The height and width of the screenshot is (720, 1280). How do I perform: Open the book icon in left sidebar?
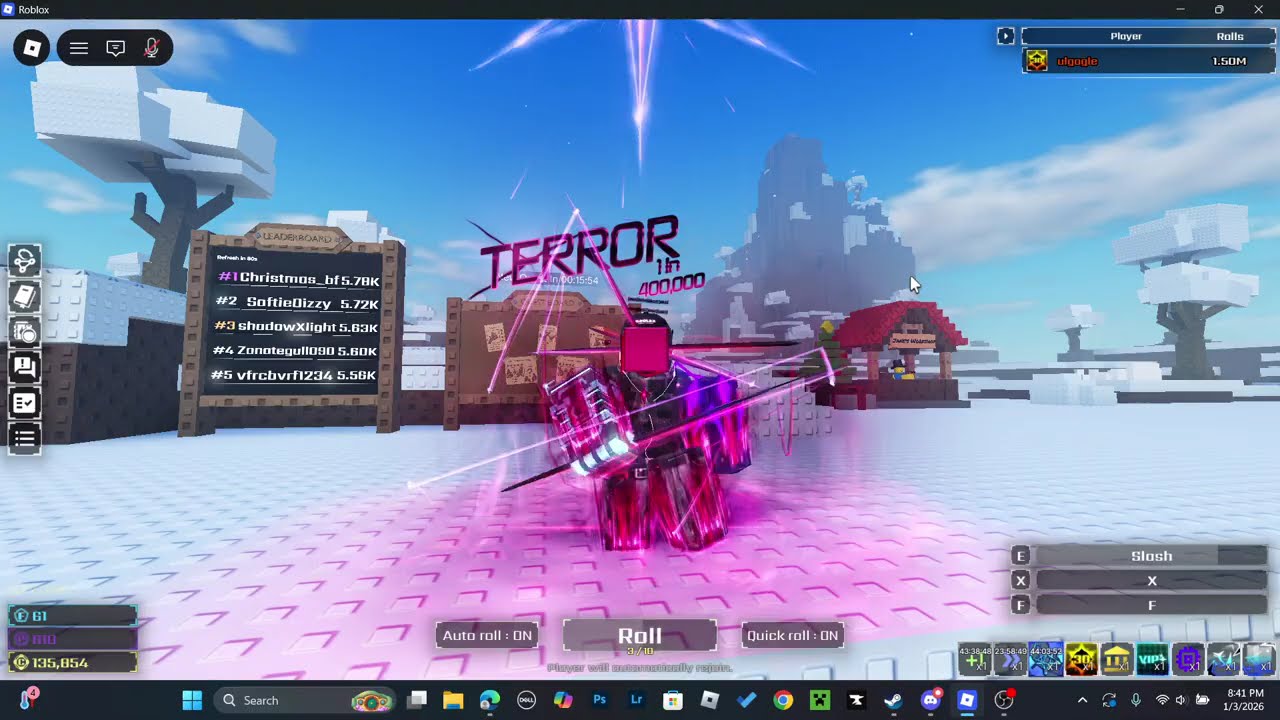pos(25,296)
